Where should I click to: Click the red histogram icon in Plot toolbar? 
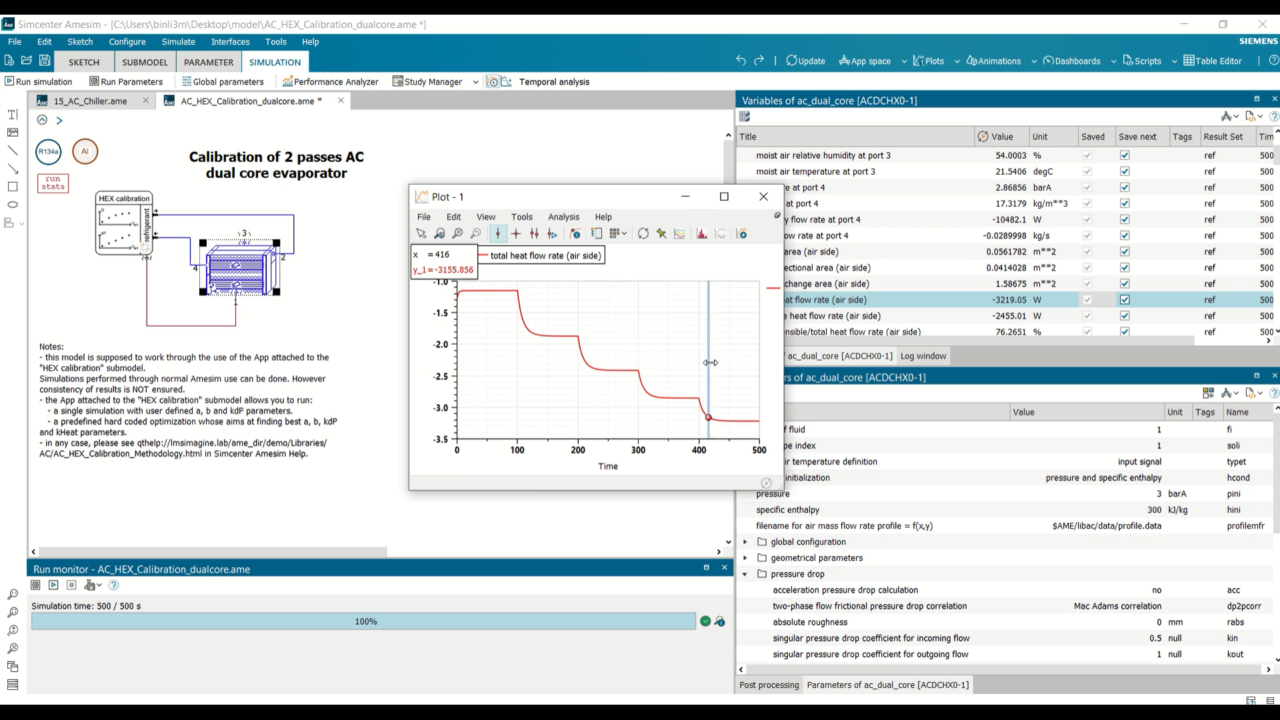[x=702, y=234]
